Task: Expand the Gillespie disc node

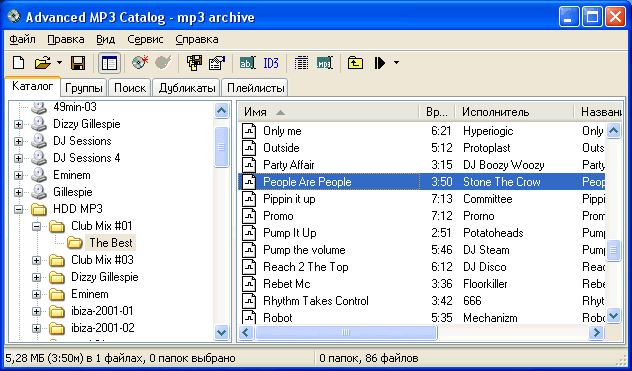Action: 18,192
